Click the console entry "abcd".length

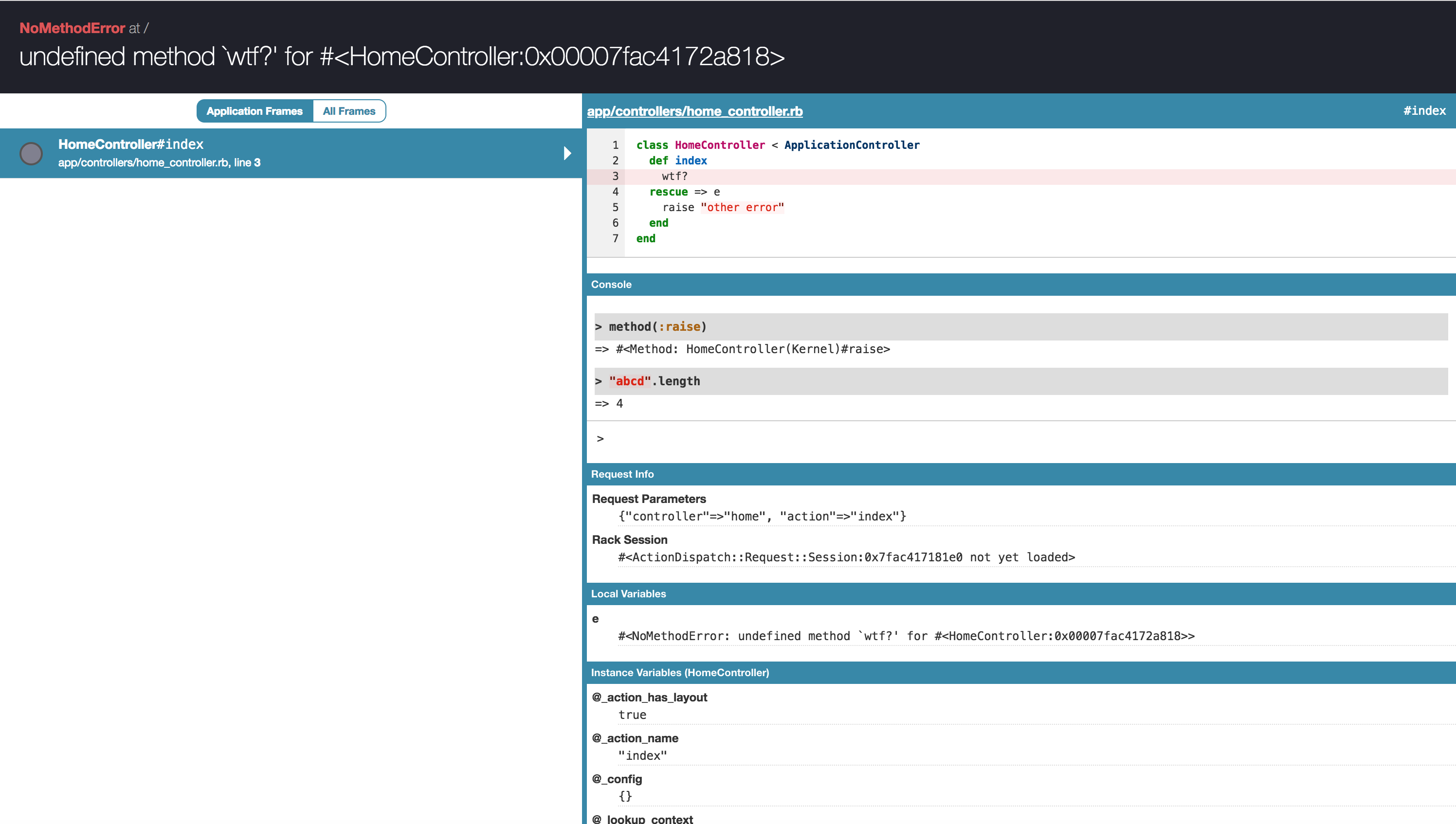pyautogui.click(x=1020, y=381)
